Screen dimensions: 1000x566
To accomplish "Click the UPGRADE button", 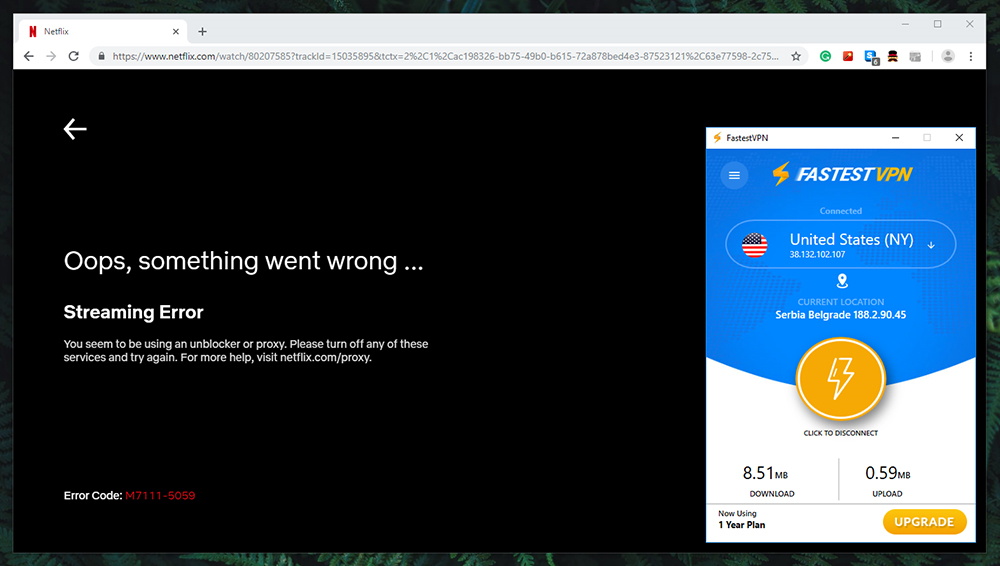I will (924, 521).
